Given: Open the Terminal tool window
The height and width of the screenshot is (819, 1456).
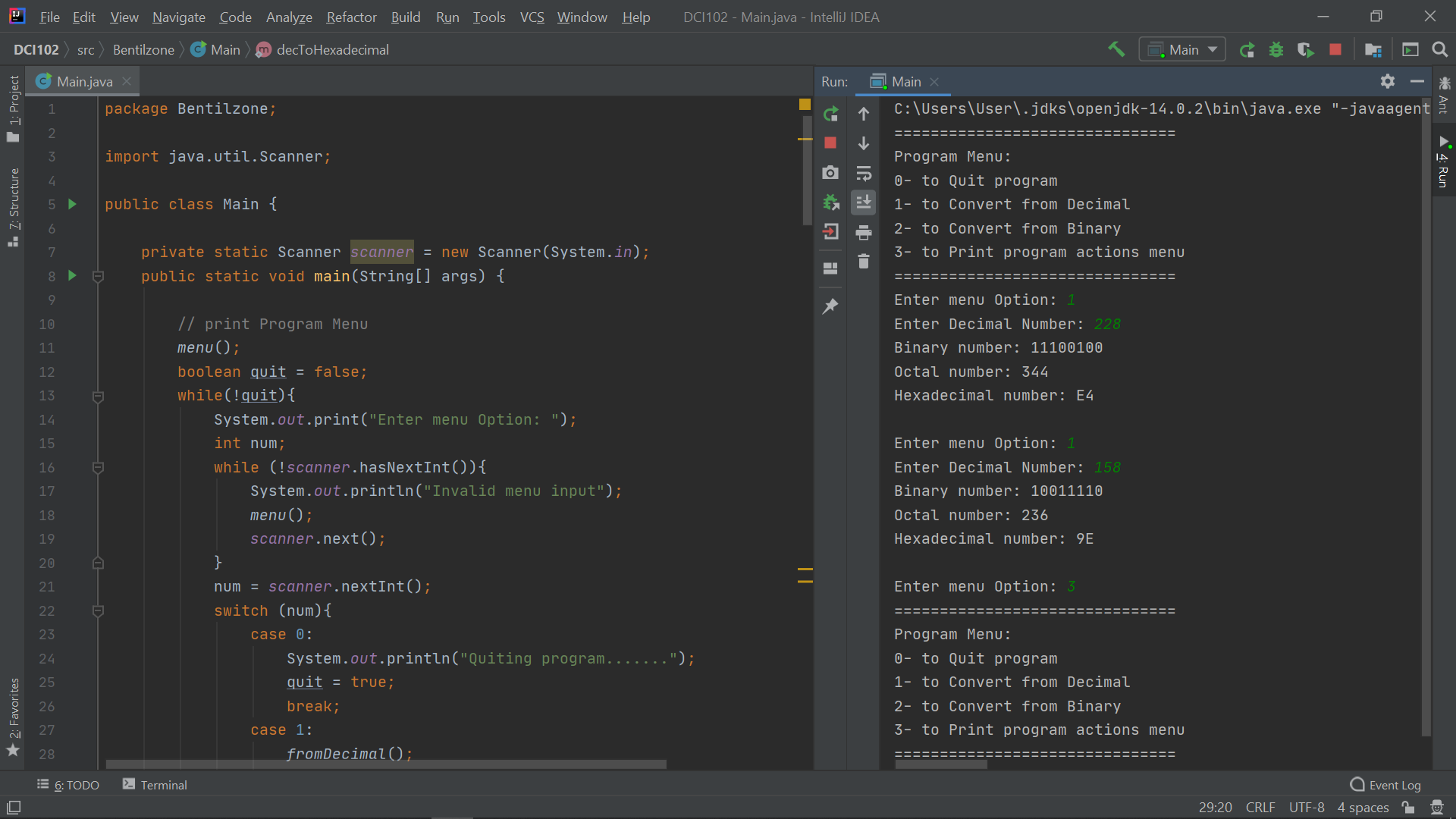Looking at the screenshot, I should (x=155, y=785).
